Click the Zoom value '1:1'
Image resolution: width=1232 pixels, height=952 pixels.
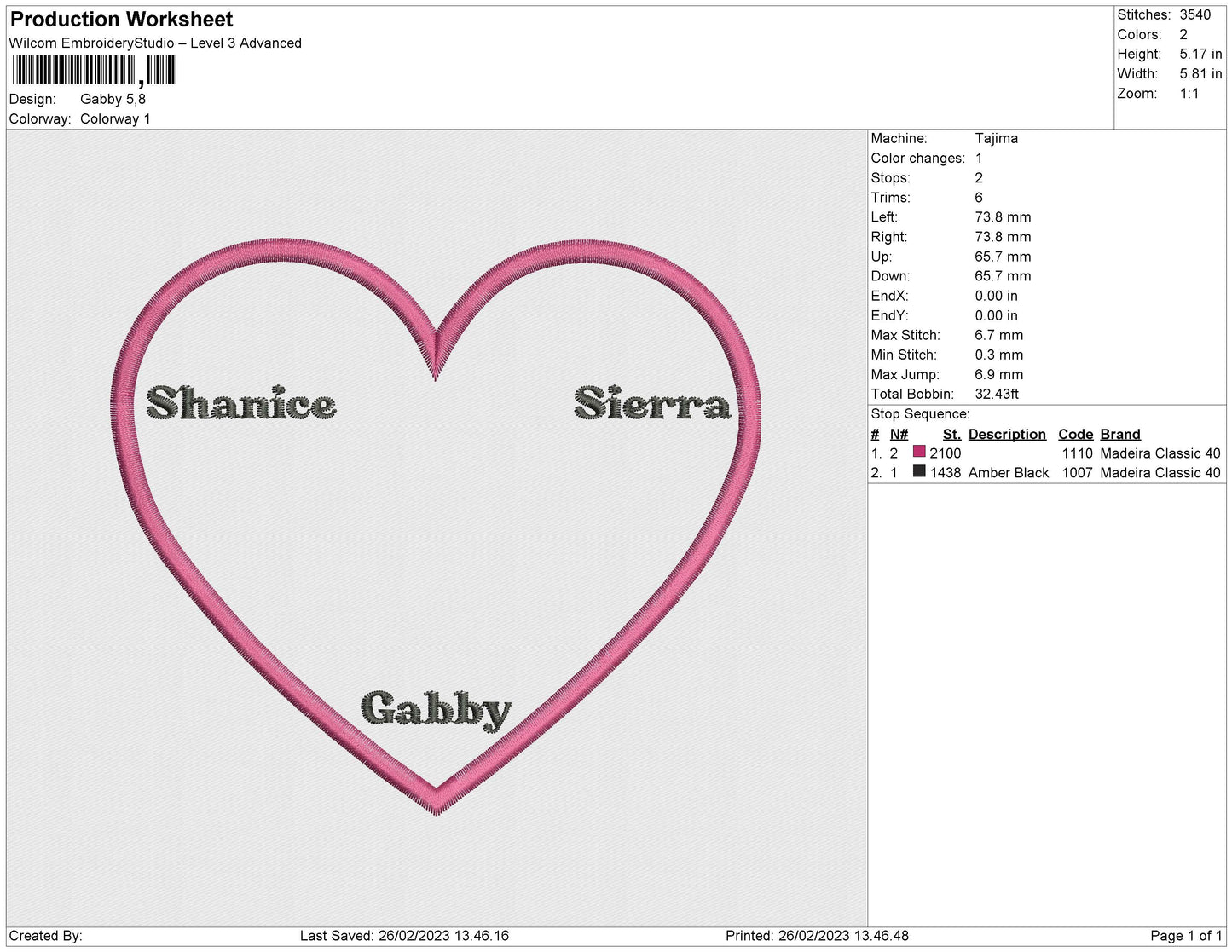coord(1189,94)
